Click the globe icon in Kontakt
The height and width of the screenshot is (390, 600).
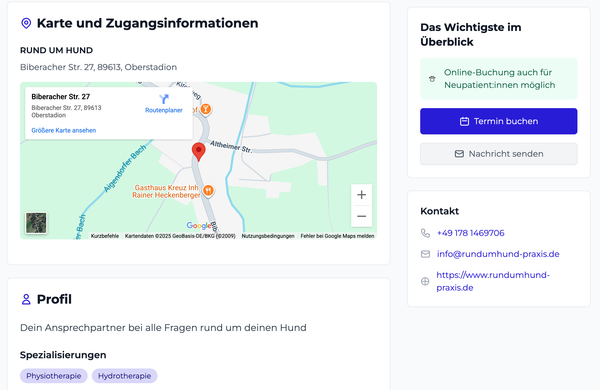tap(425, 281)
